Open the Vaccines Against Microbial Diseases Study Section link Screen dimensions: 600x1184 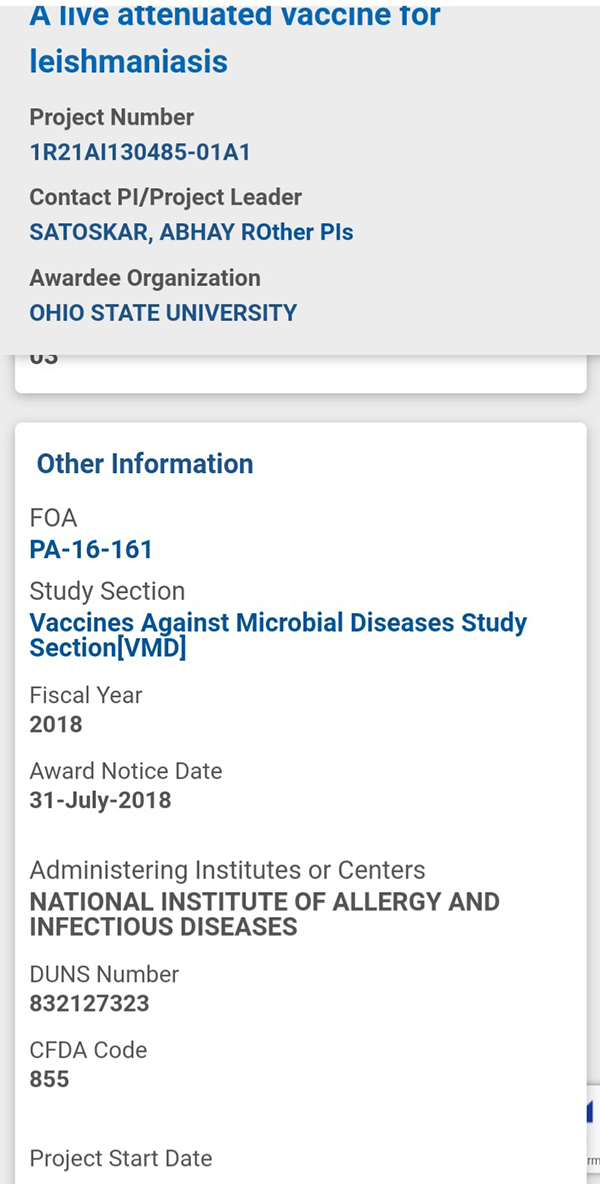(x=278, y=635)
